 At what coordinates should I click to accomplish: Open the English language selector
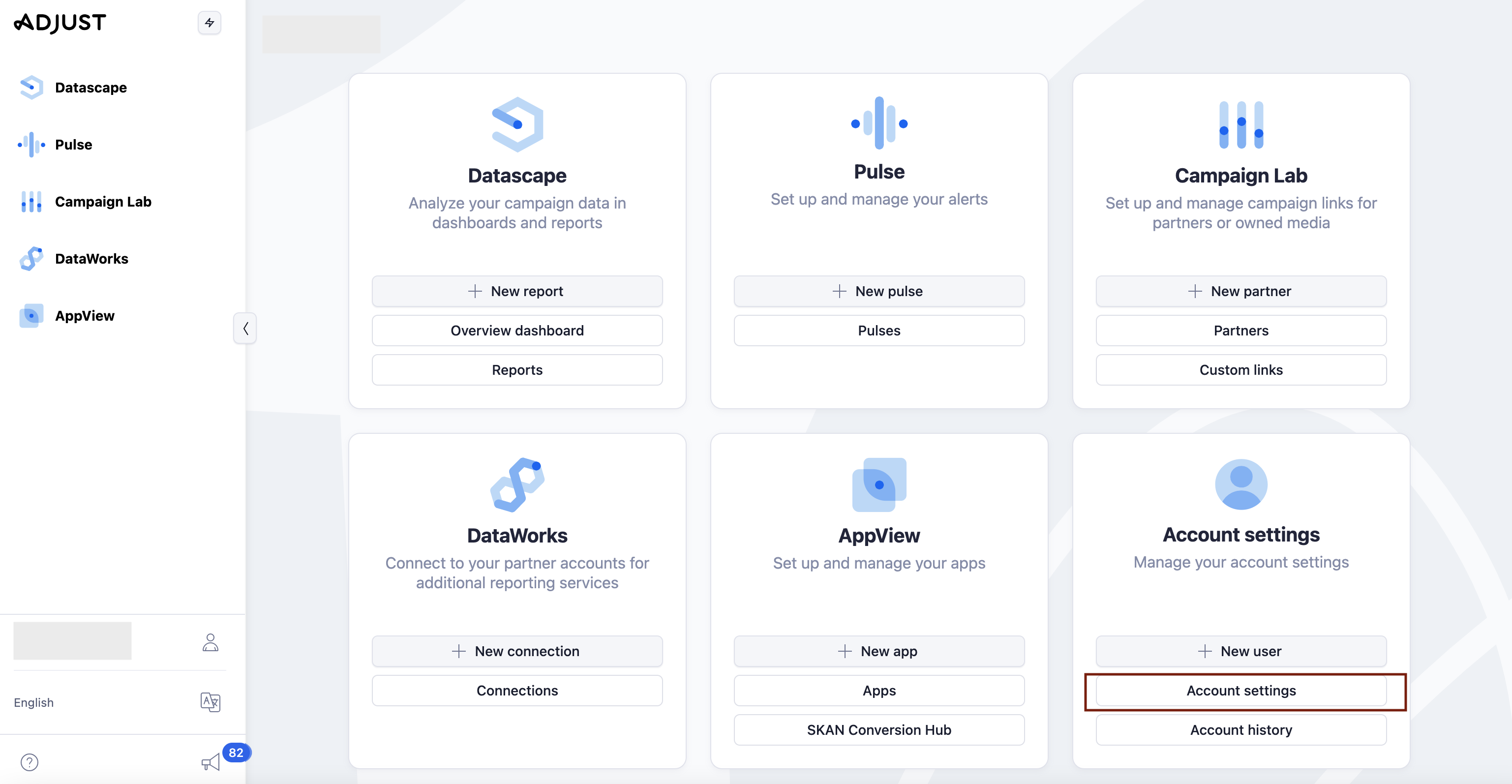click(x=33, y=702)
